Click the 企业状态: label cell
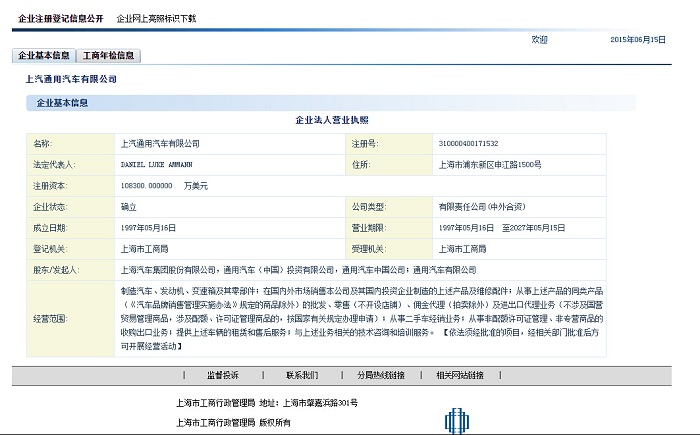Screen dimensions: 700x435 (x=71, y=207)
